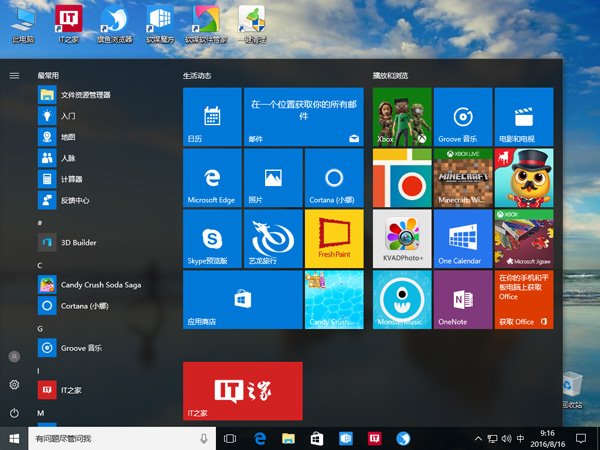The image size is (600, 450).
Task: Click the Cortana search box in taskbar
Action: (115, 438)
